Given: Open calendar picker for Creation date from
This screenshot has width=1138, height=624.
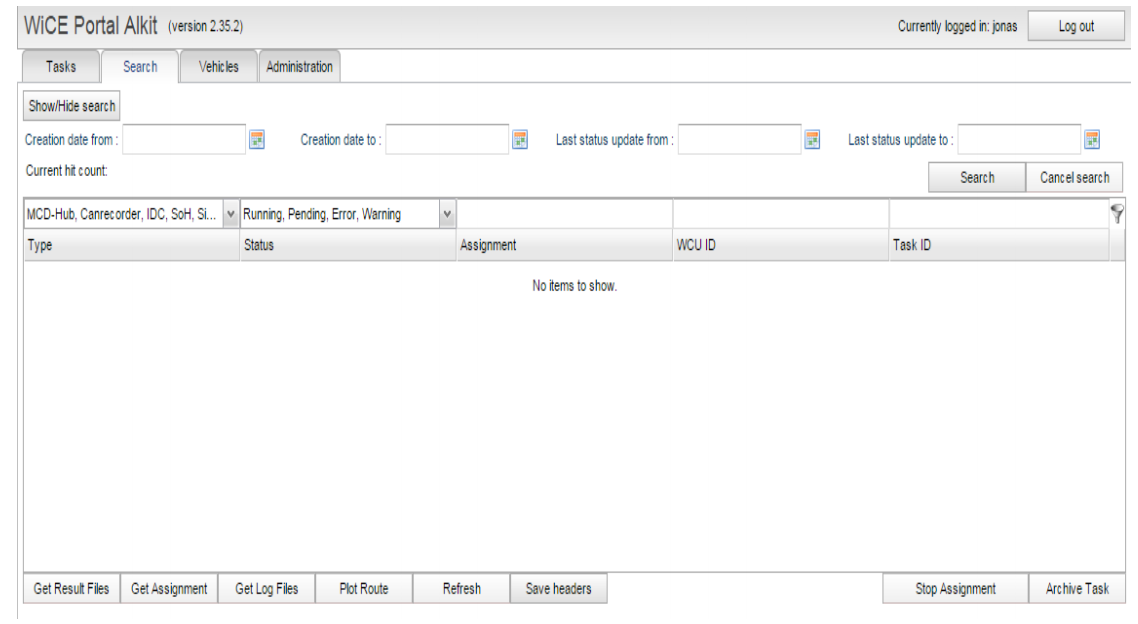Looking at the screenshot, I should click(256, 140).
